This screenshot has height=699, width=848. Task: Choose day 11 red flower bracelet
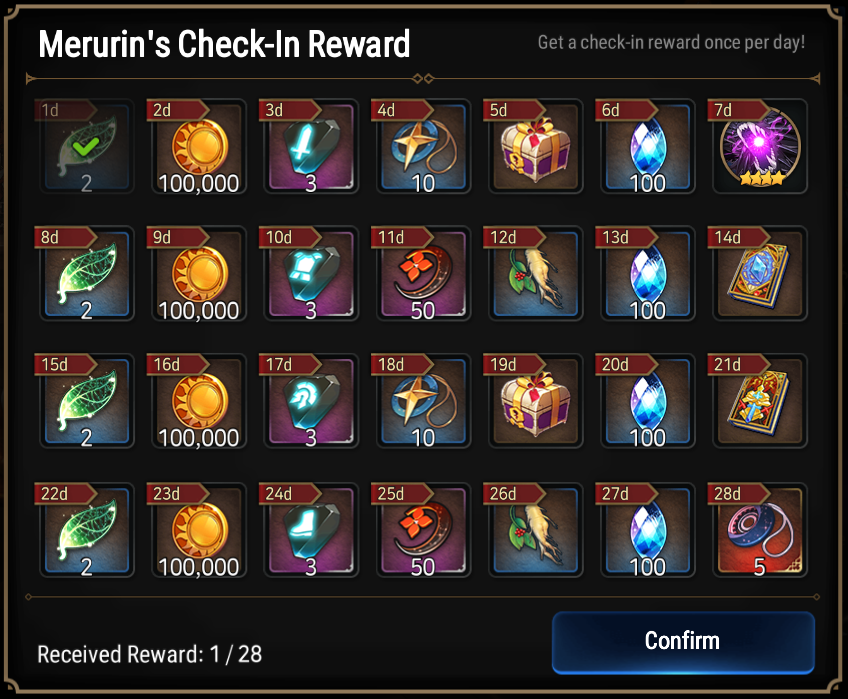pos(423,273)
